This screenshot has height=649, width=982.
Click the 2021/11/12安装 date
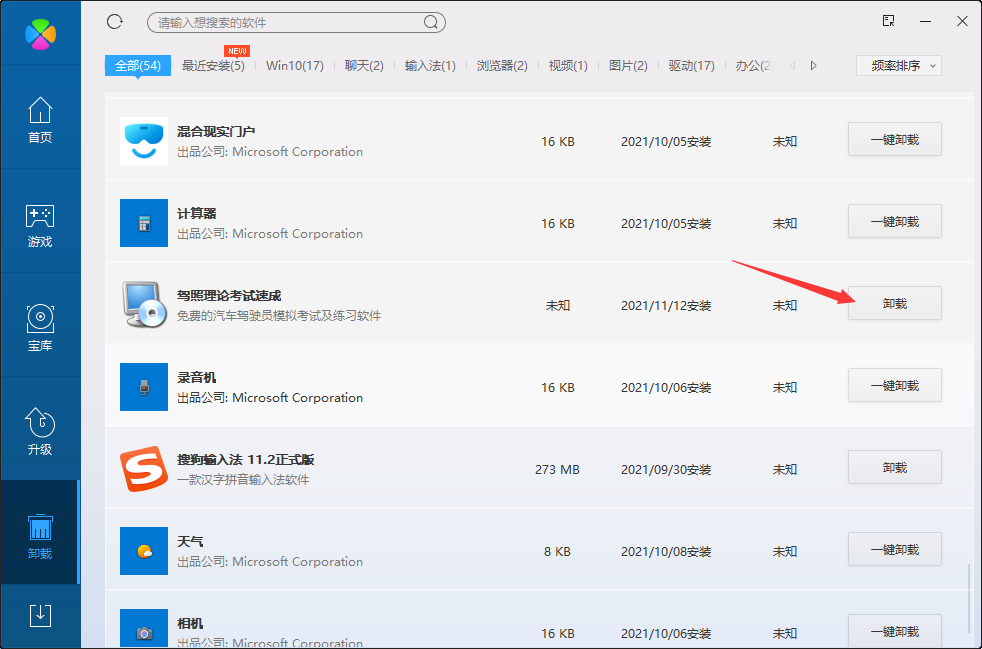(x=666, y=306)
